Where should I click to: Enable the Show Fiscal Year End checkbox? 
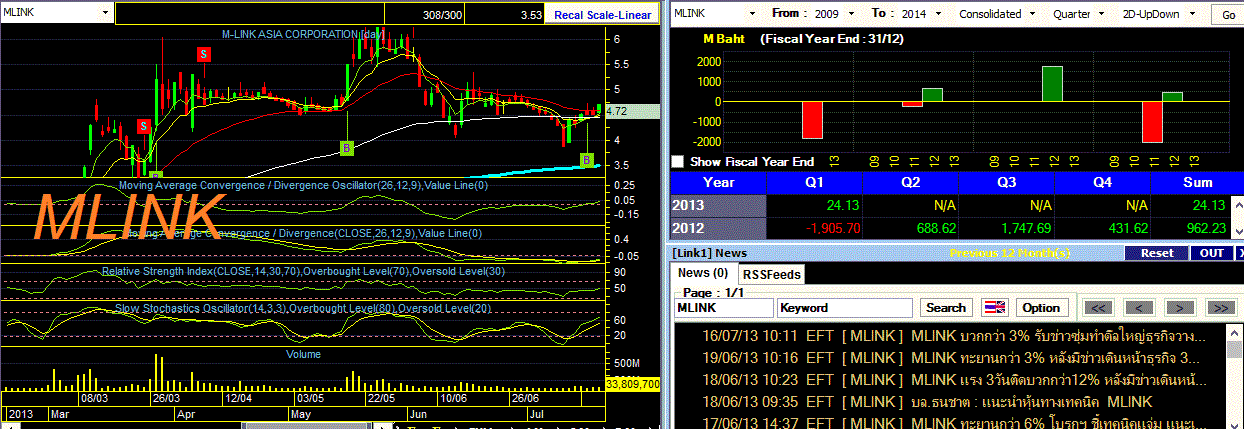(678, 161)
